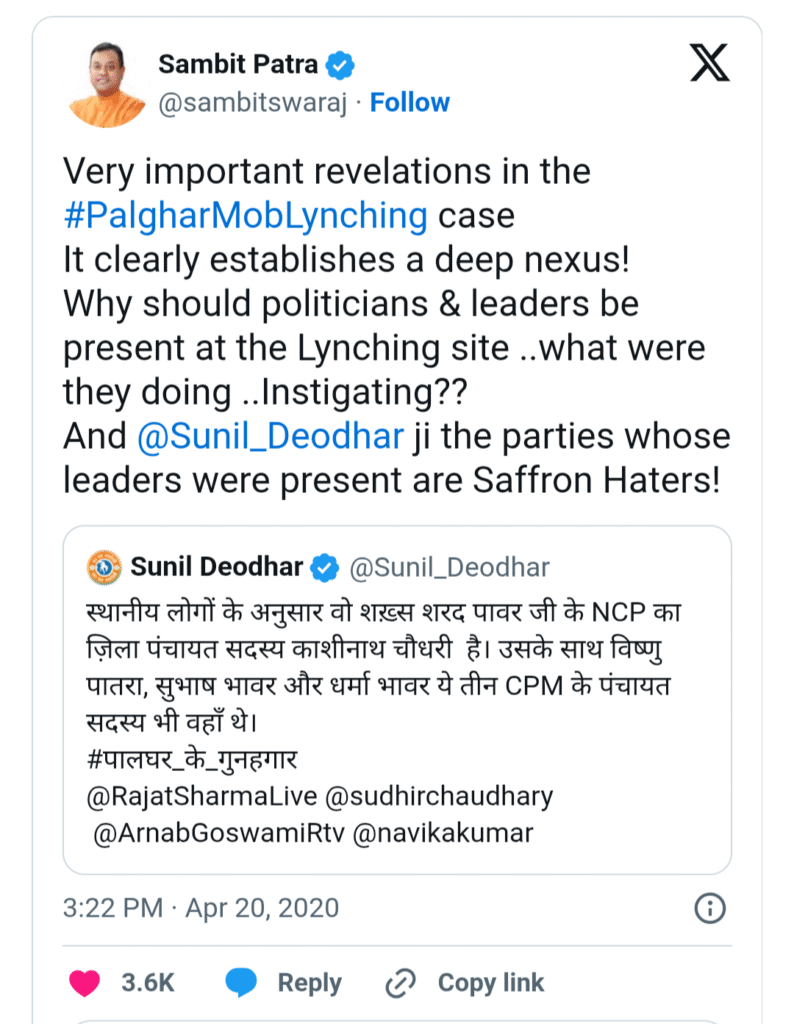Open the 3:22 PM Apr 20, 2020 timestamp
The height and width of the screenshot is (1024, 794).
point(201,908)
